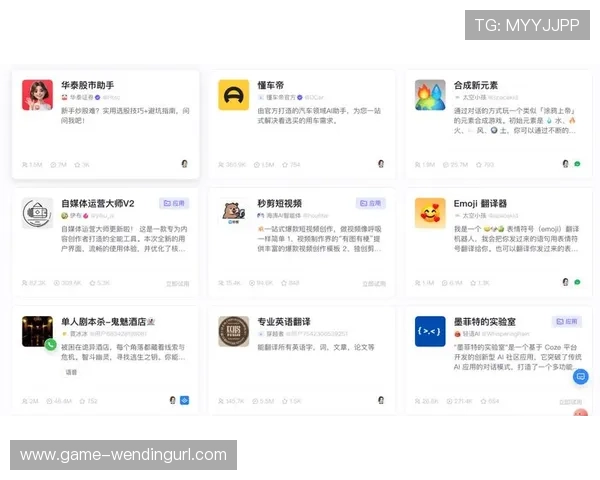Click author 太空小孩 on Emoji 翻译器 card
The height and width of the screenshot is (480, 600).
[474, 216]
